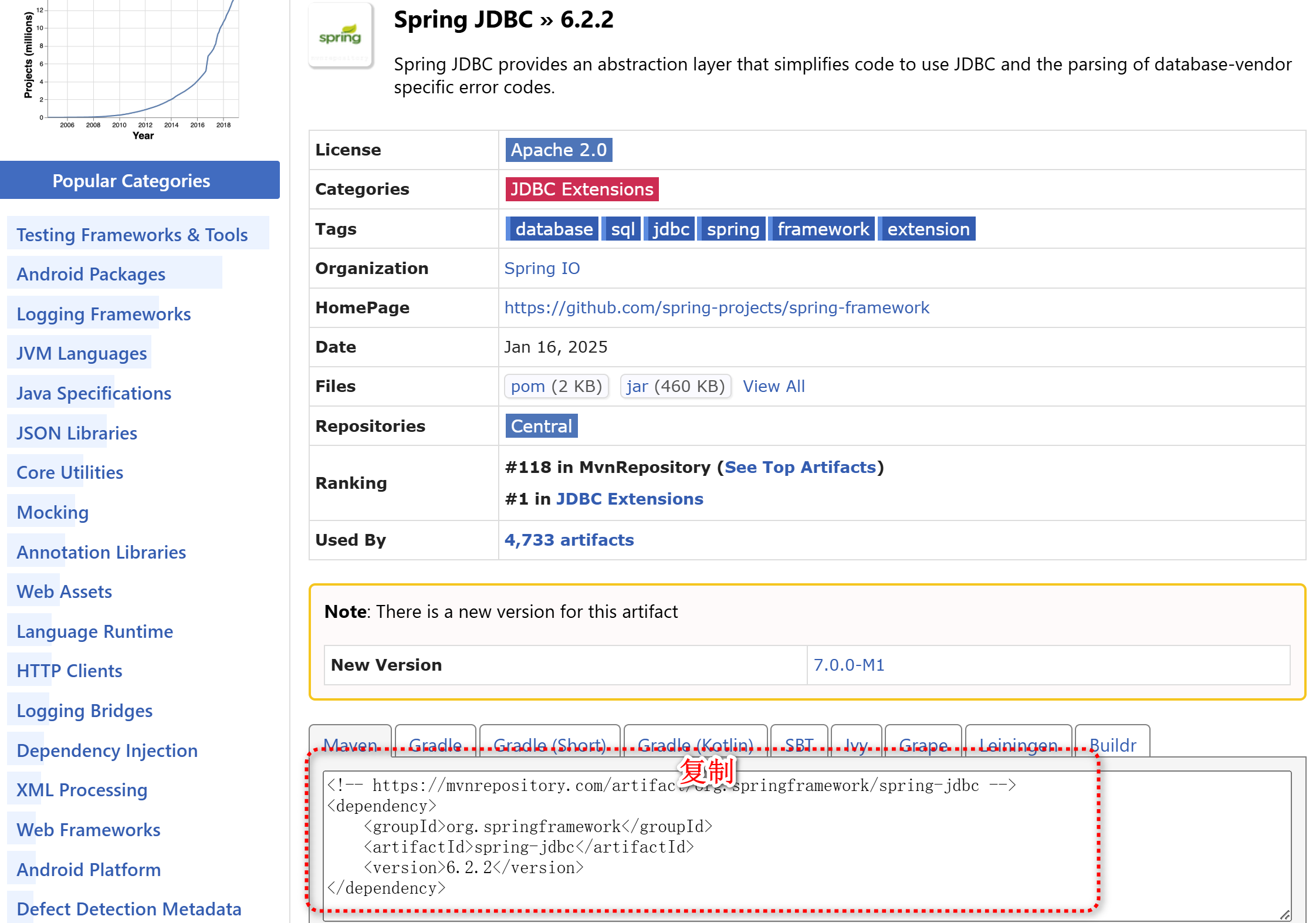This screenshot has height=923, width=1316.
Task: Click View All files link
Action: 774,386
